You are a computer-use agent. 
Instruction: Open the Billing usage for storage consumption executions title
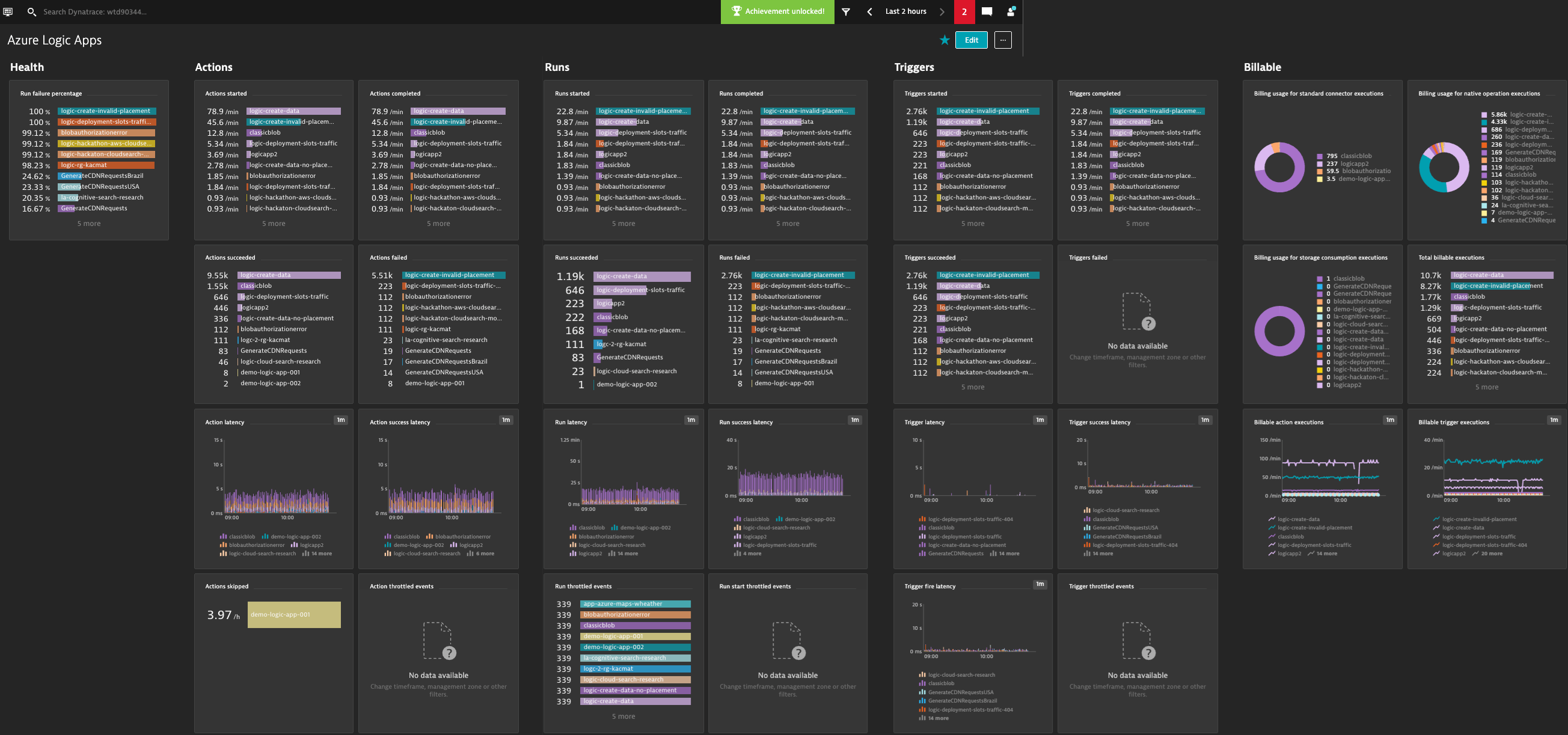[1320, 257]
